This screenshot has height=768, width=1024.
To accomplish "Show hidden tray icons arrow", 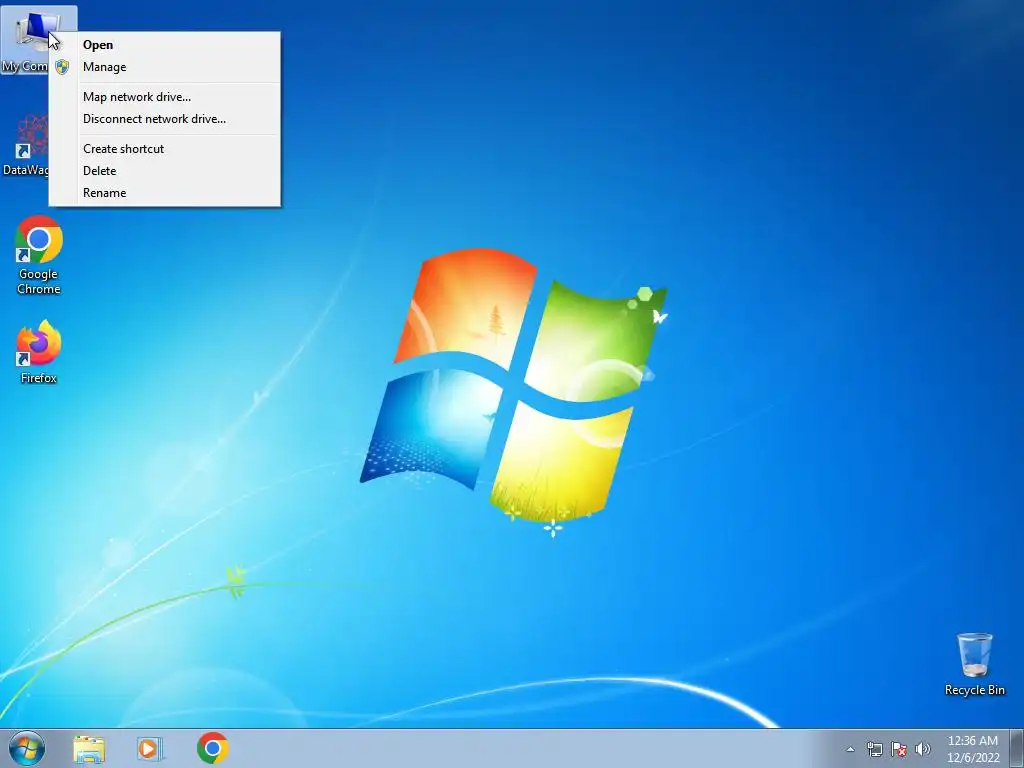I will (850, 749).
